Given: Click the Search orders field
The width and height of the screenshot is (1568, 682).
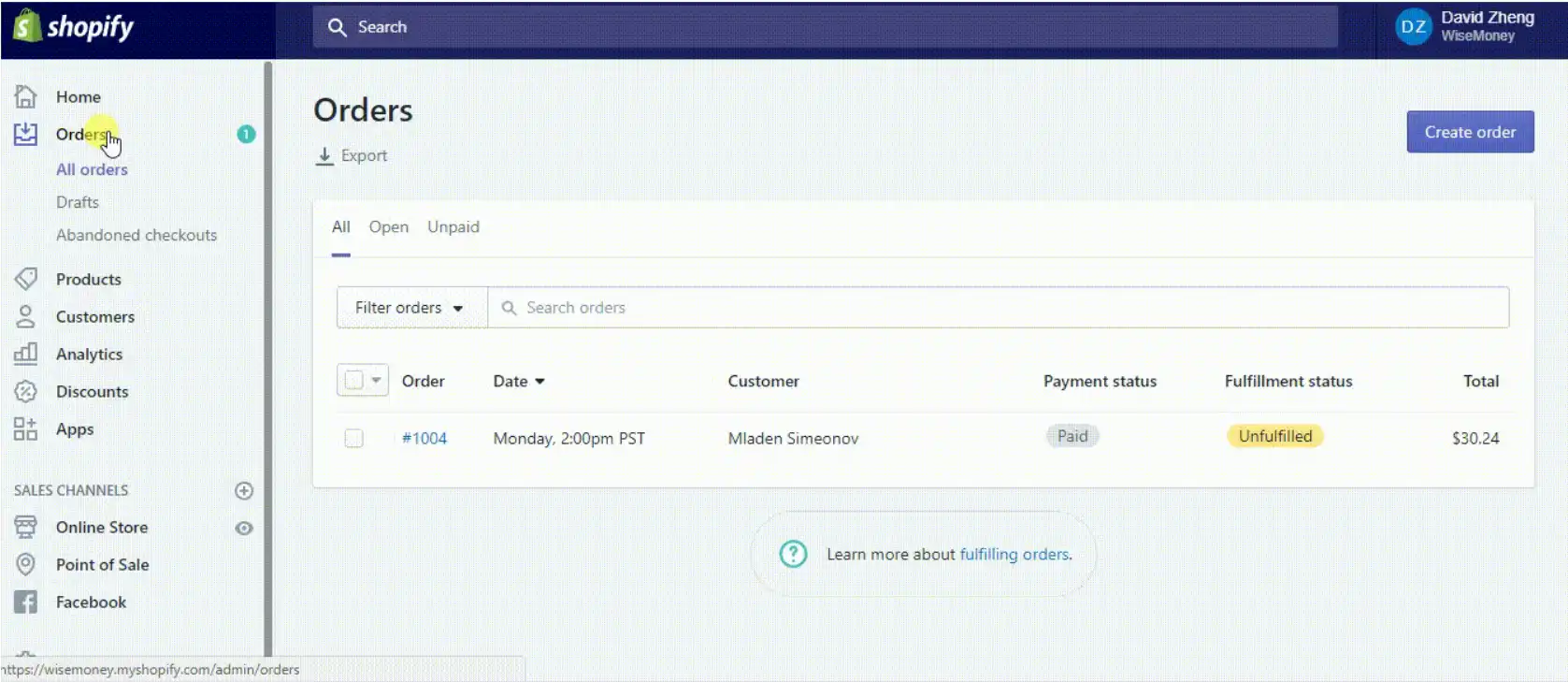Looking at the screenshot, I should tap(998, 307).
